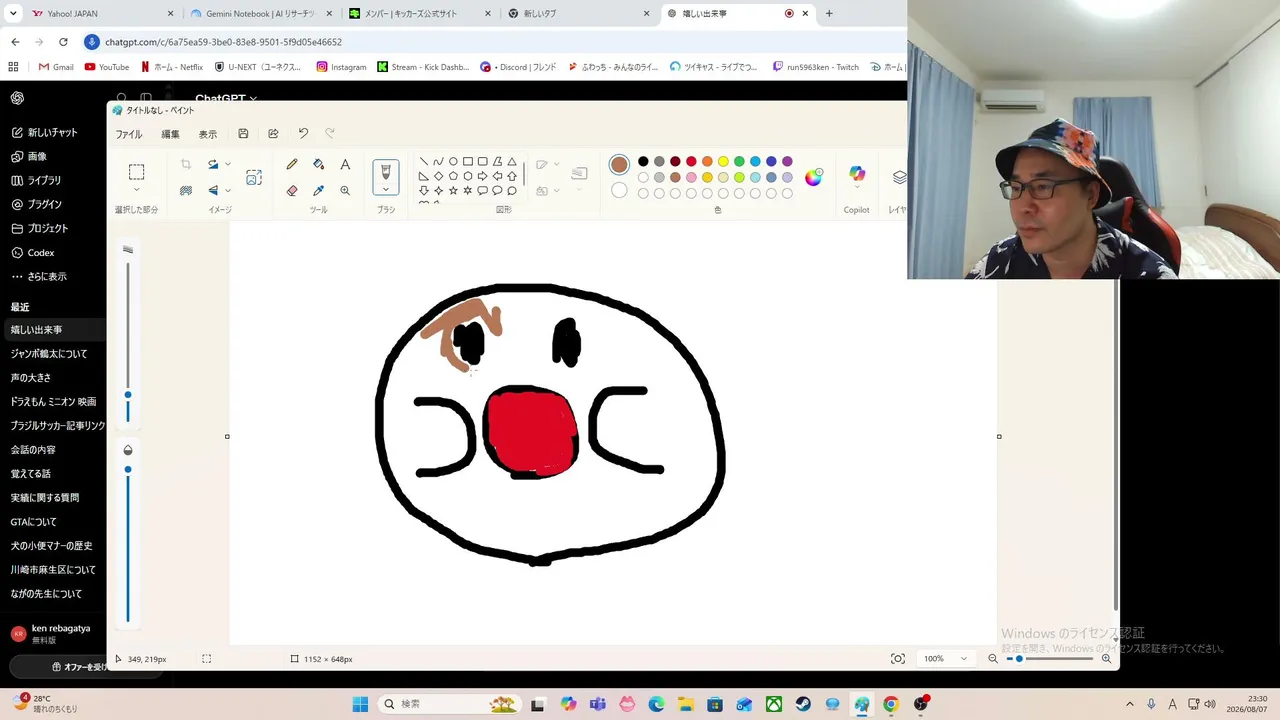Click the Fit to window icon

tap(898, 659)
